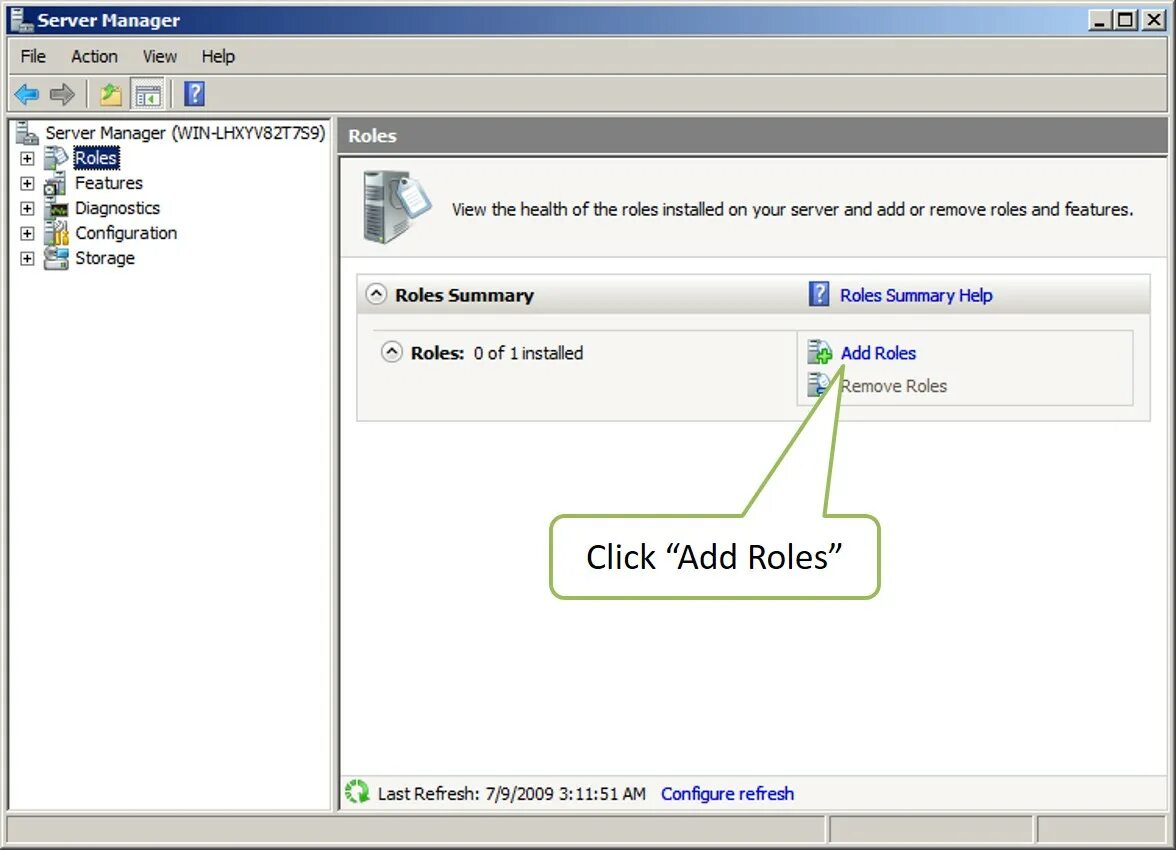Select the Roles tree item label
The height and width of the screenshot is (850, 1176).
tap(96, 158)
